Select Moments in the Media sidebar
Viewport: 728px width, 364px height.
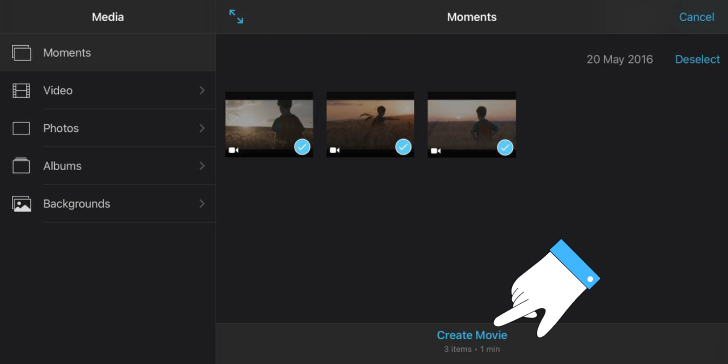108,53
